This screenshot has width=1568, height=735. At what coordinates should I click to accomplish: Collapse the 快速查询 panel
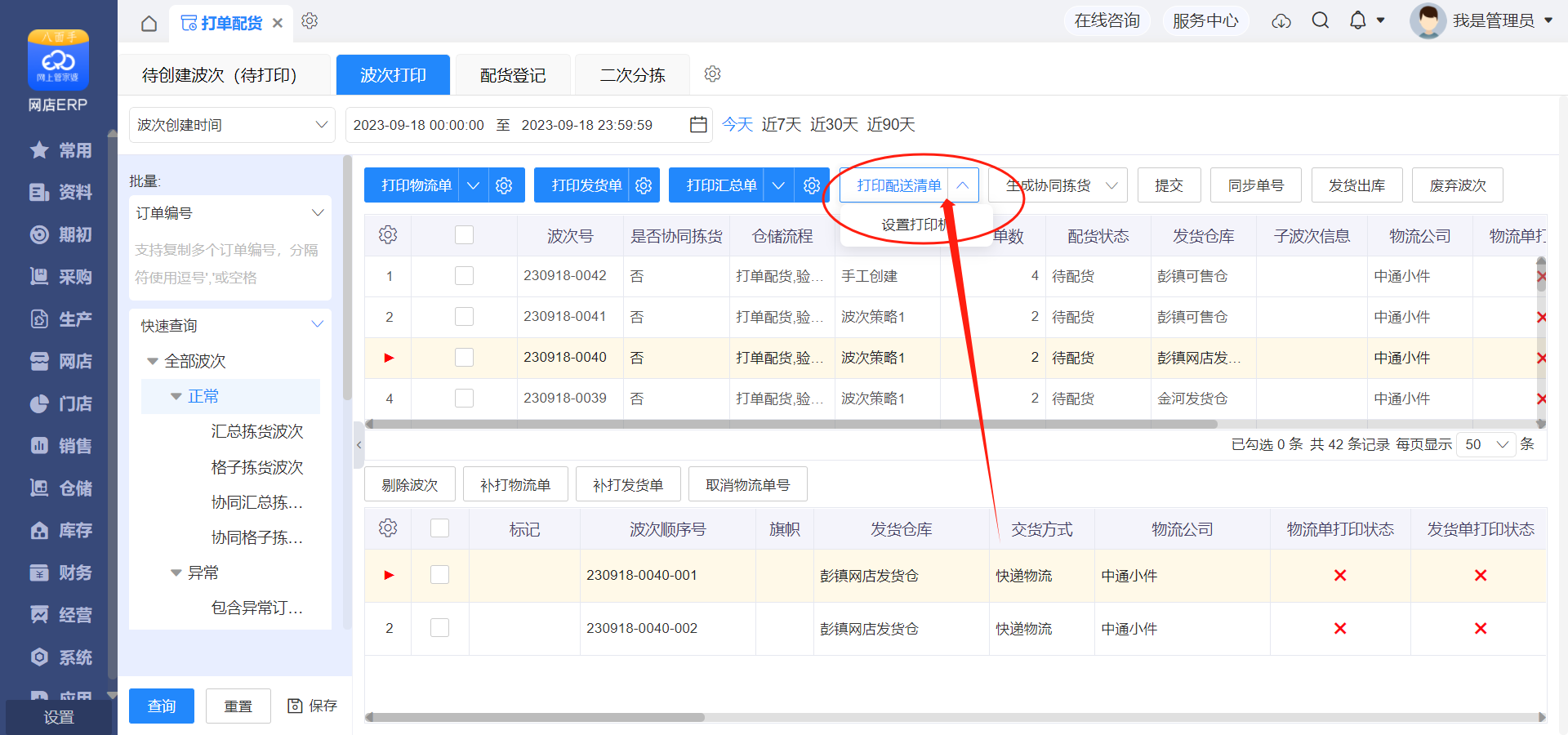pyautogui.click(x=318, y=325)
